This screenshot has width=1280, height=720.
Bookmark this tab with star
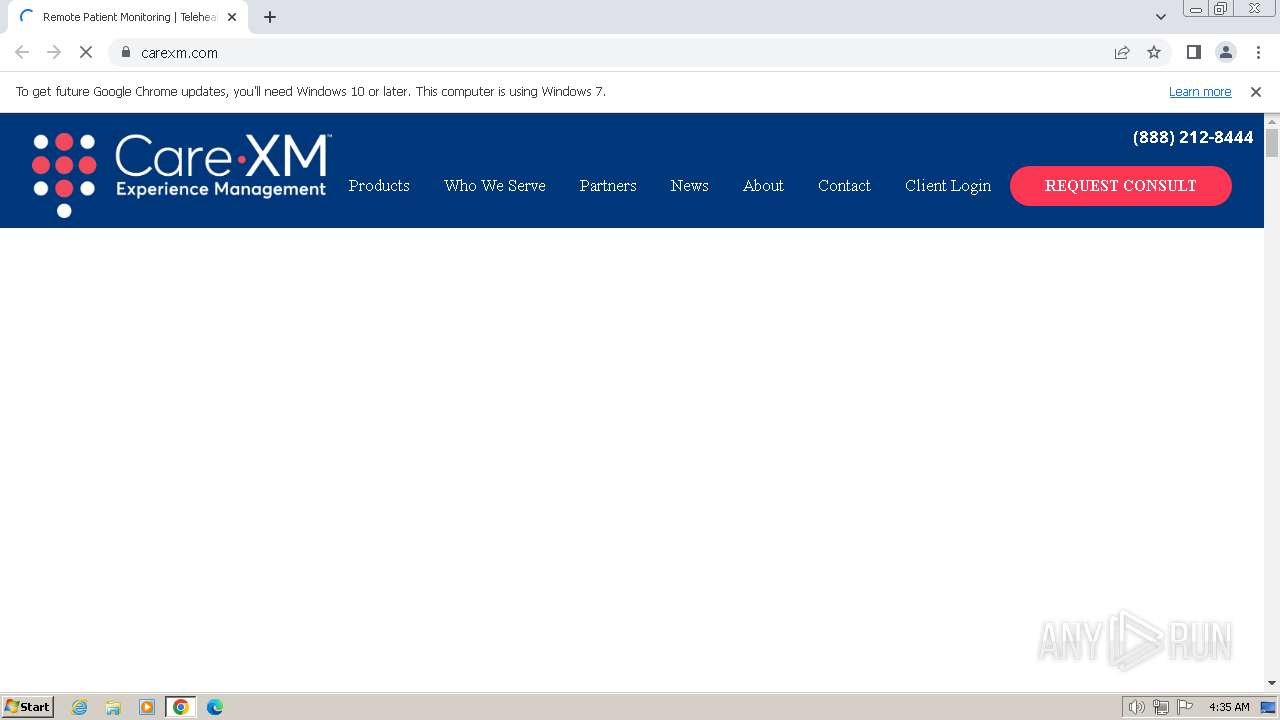(x=1154, y=52)
